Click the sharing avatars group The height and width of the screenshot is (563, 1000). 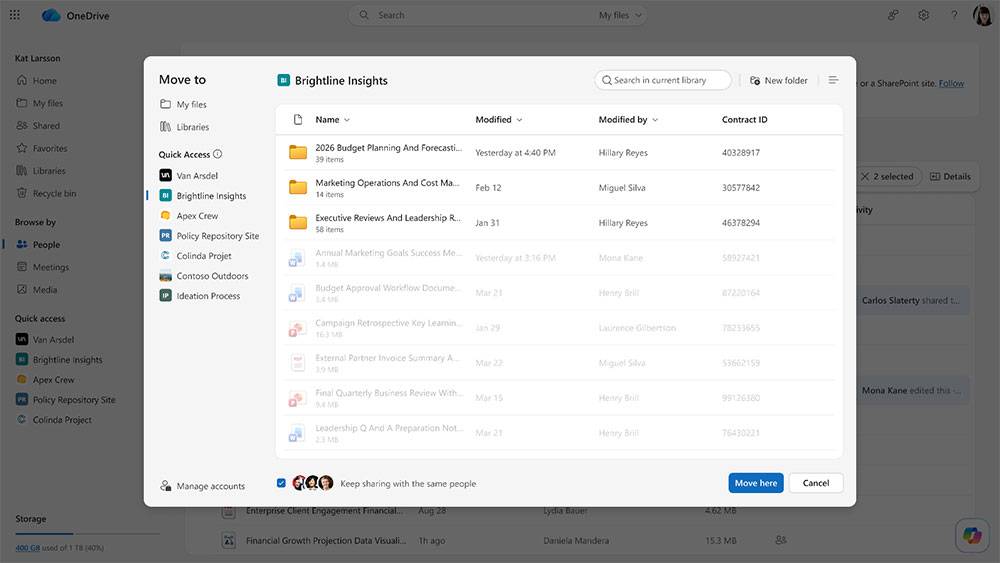[x=312, y=483]
